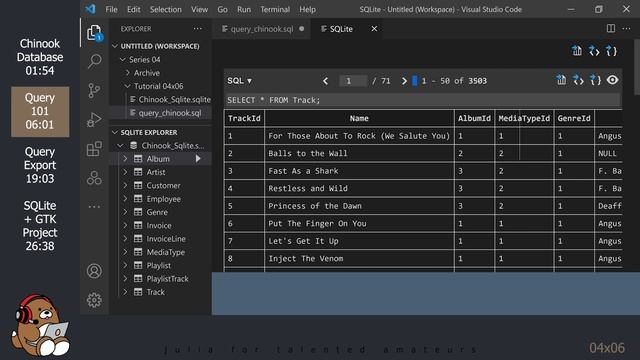Export all results to CSV top icon
Screen dimensions: 640x360
[x=577, y=51]
